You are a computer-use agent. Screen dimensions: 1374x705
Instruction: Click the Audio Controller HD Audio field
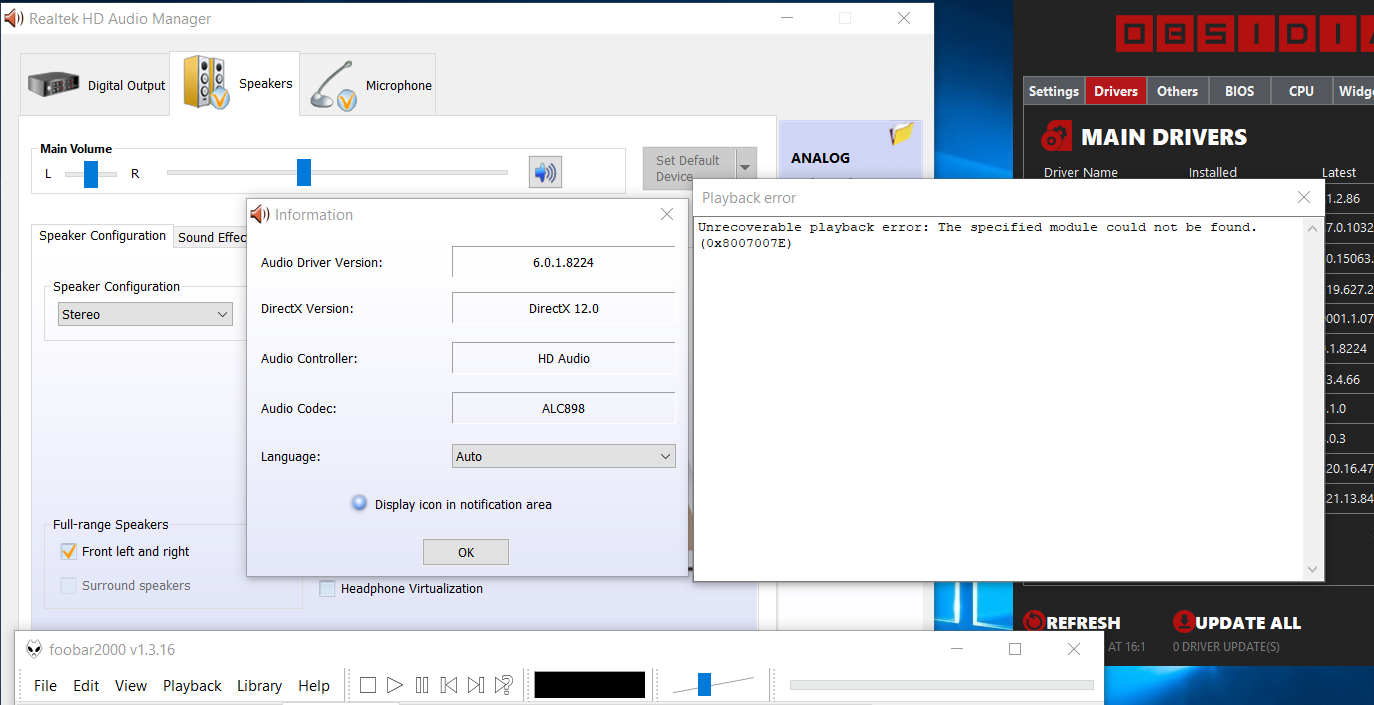564,358
